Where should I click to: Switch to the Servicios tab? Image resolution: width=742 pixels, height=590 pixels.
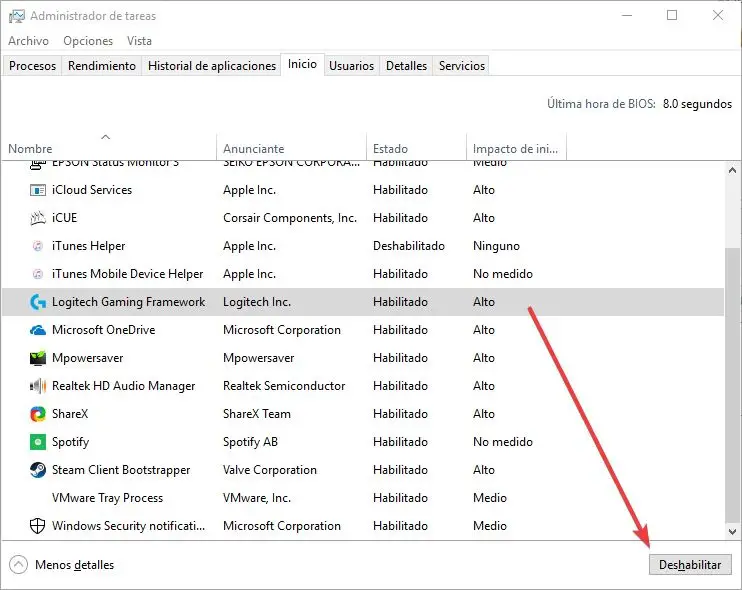pyautogui.click(x=461, y=66)
